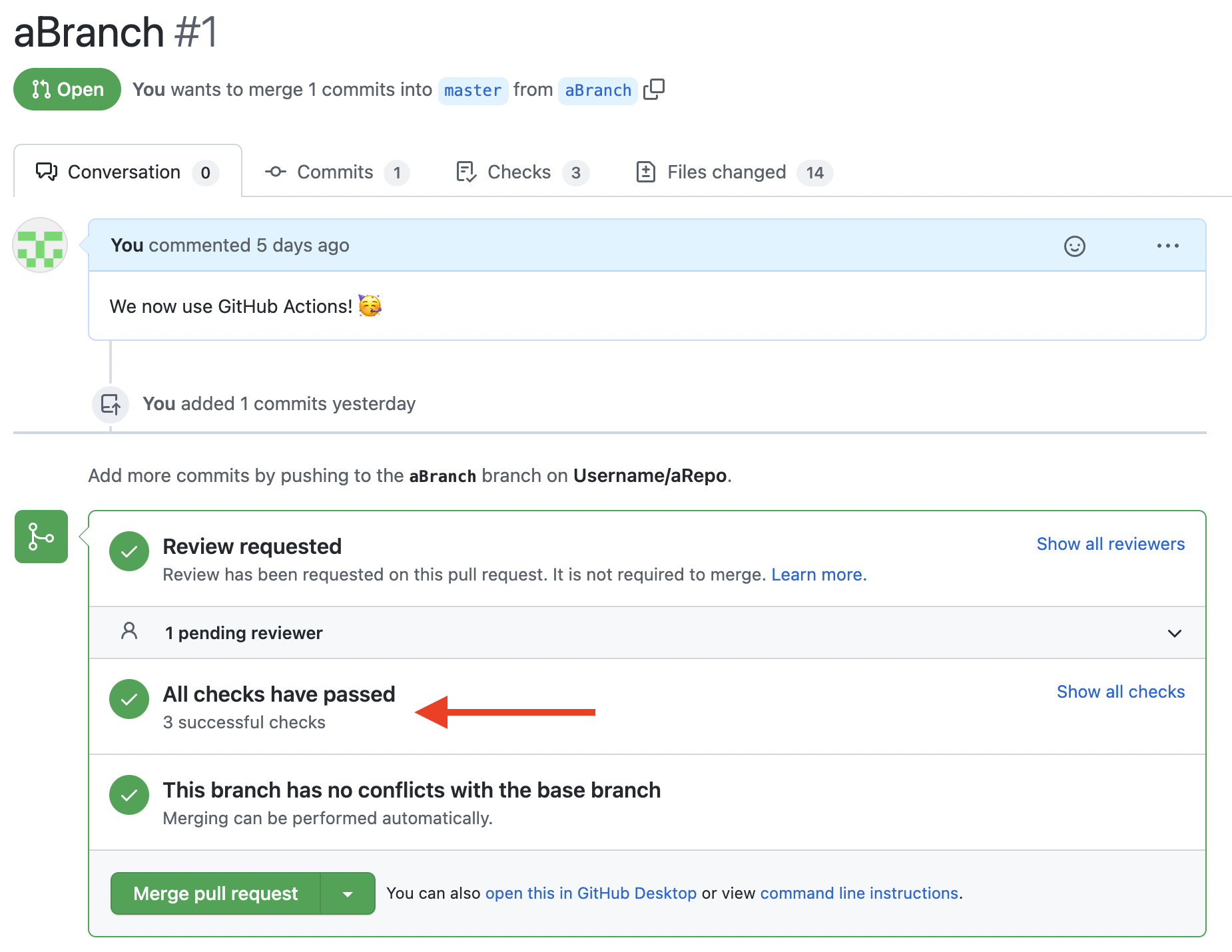
Task: Click the 'You added 1 commits yesterday' entry
Action: pos(279,404)
